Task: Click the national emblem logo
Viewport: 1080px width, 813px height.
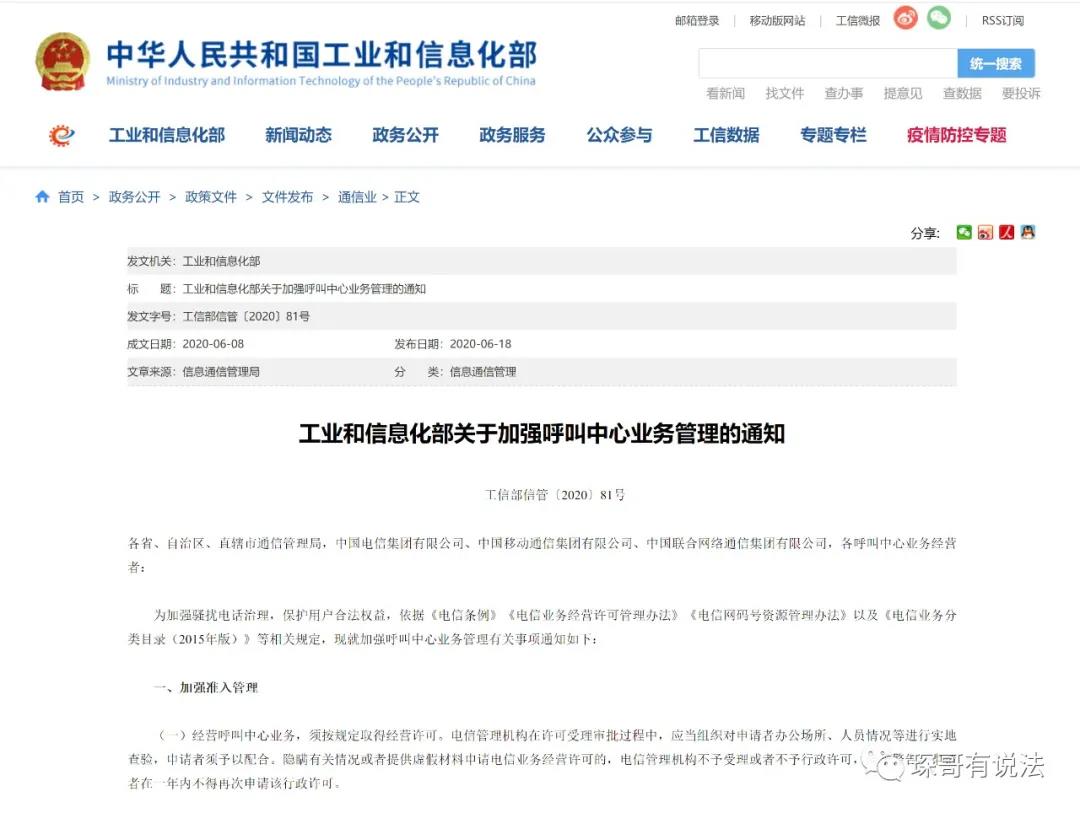Action: tap(62, 62)
